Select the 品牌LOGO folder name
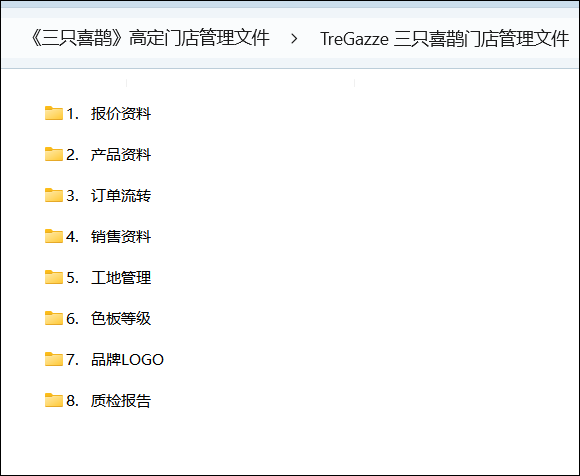 [x=127, y=360]
